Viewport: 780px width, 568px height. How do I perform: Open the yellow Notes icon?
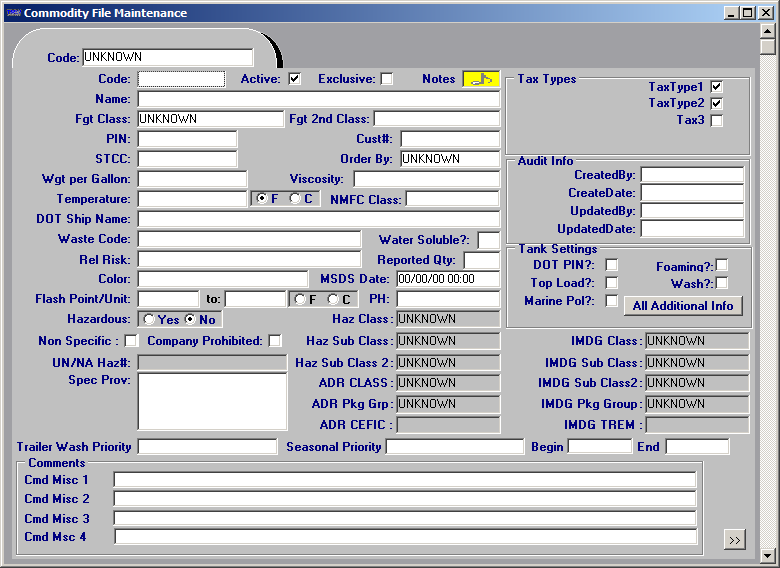coord(480,79)
